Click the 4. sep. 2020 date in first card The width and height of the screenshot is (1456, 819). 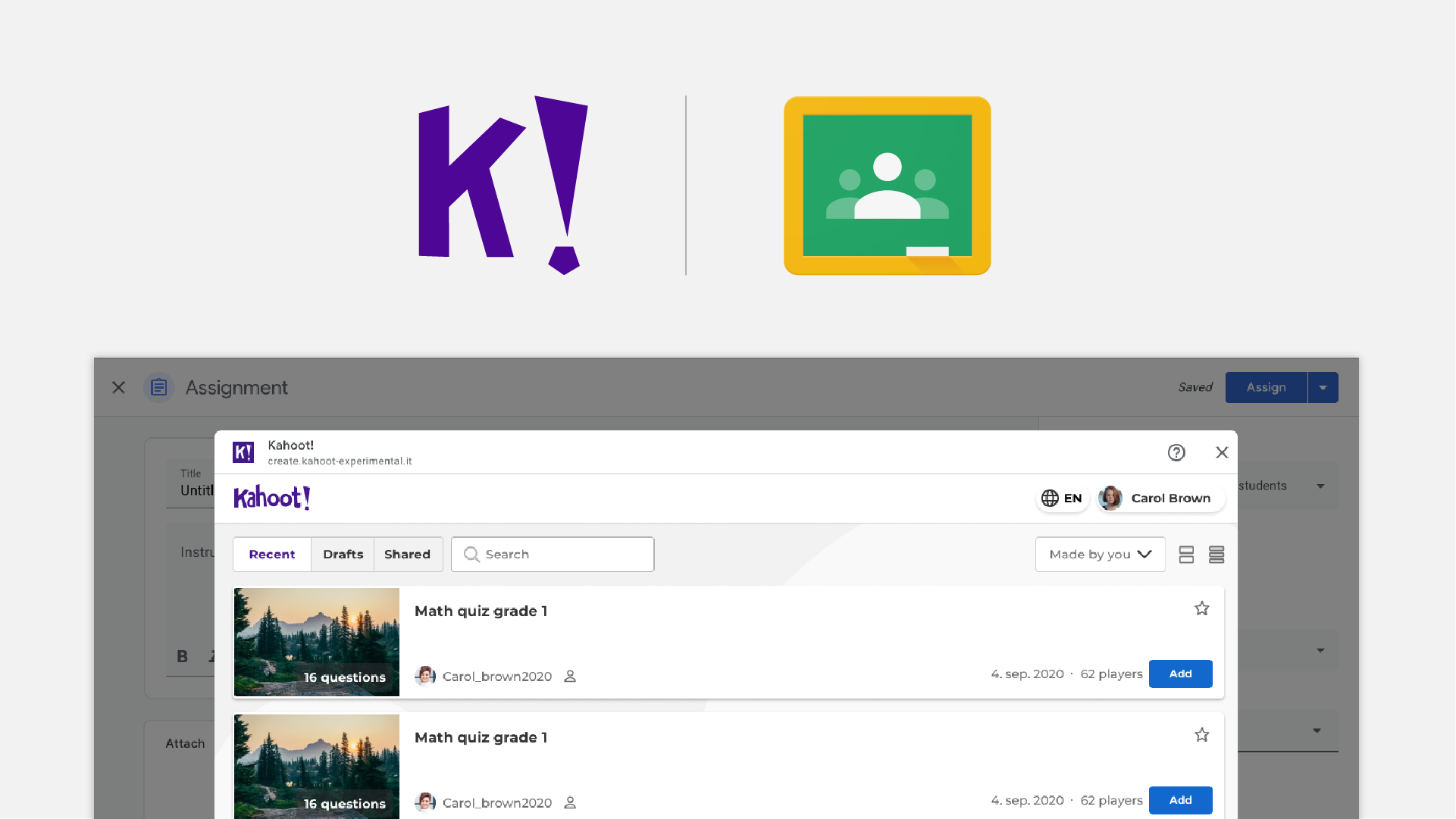(x=1027, y=674)
